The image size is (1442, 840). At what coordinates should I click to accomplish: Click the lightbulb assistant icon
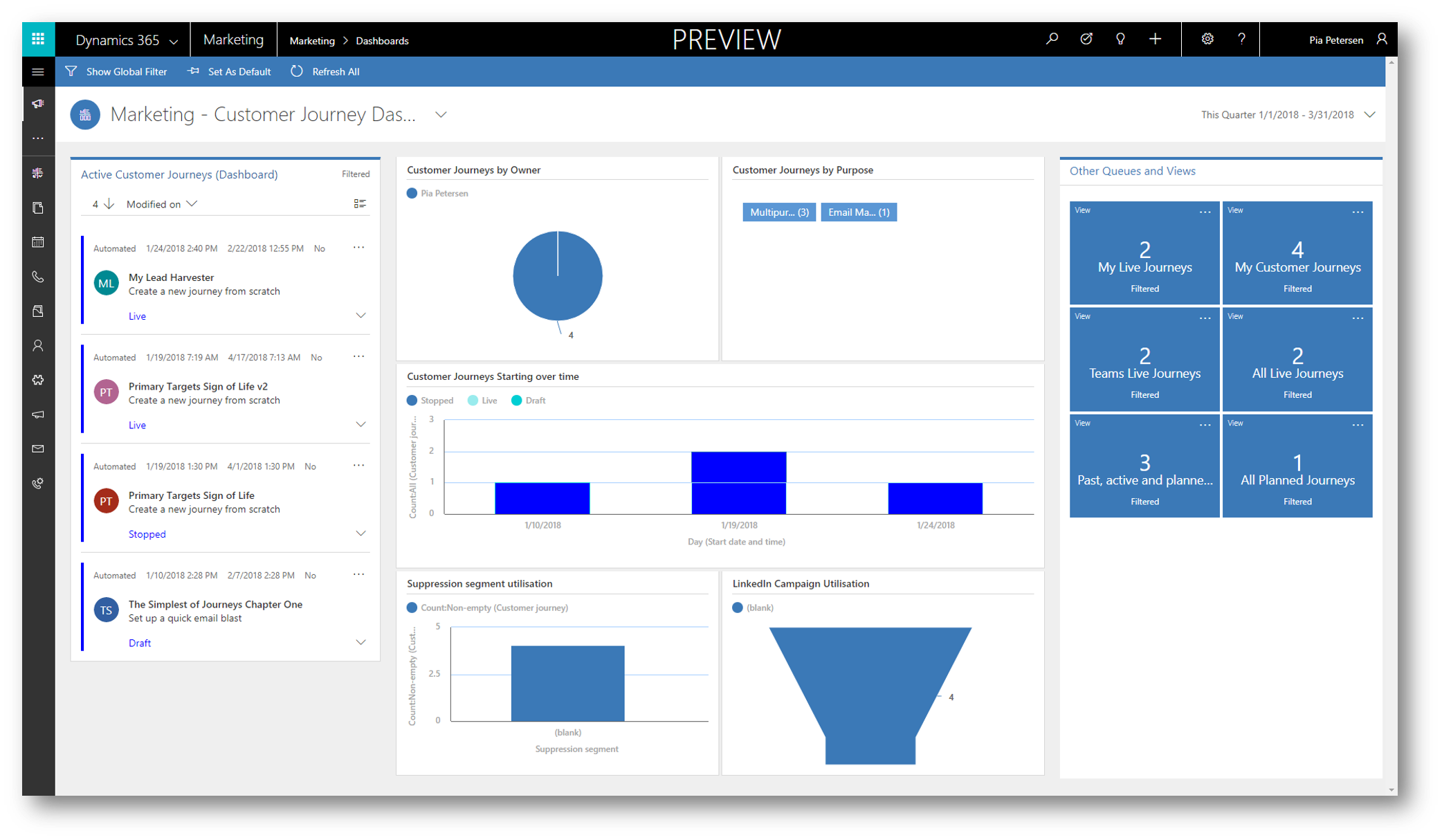[x=1120, y=39]
